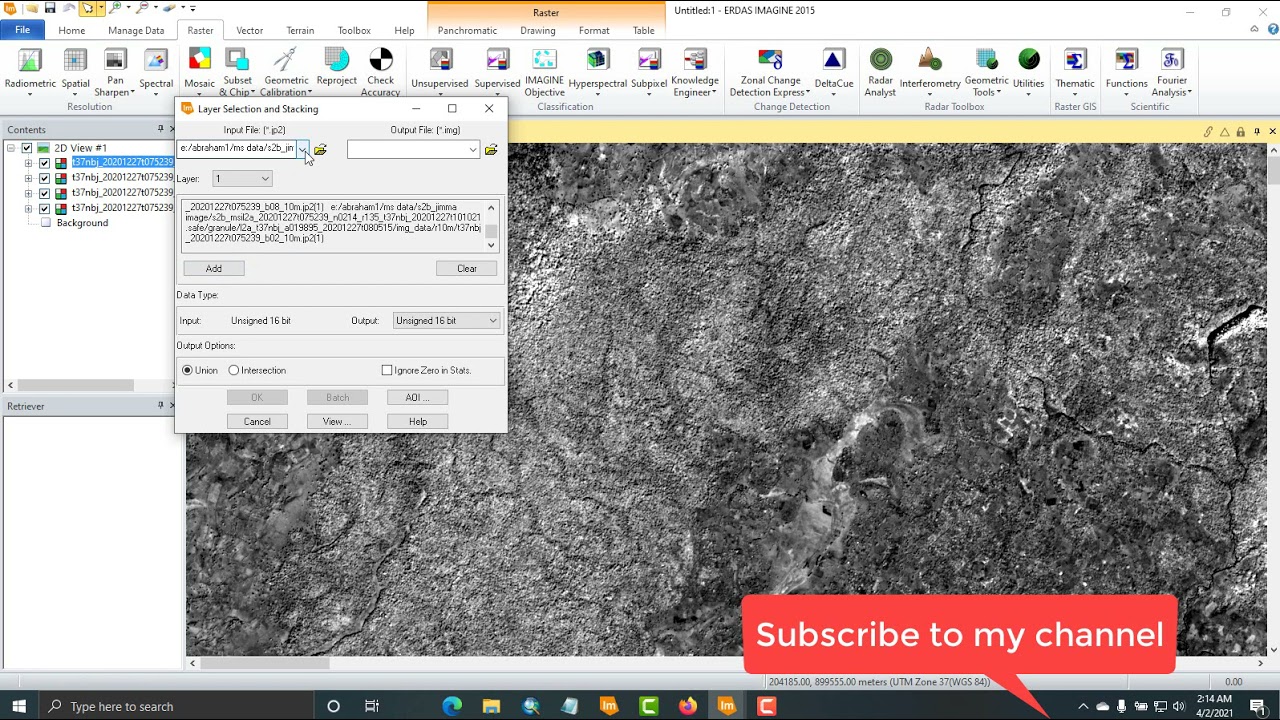Expand the Input File dropdown
Screen dimensions: 1280x720
pyautogui.click(x=302, y=150)
